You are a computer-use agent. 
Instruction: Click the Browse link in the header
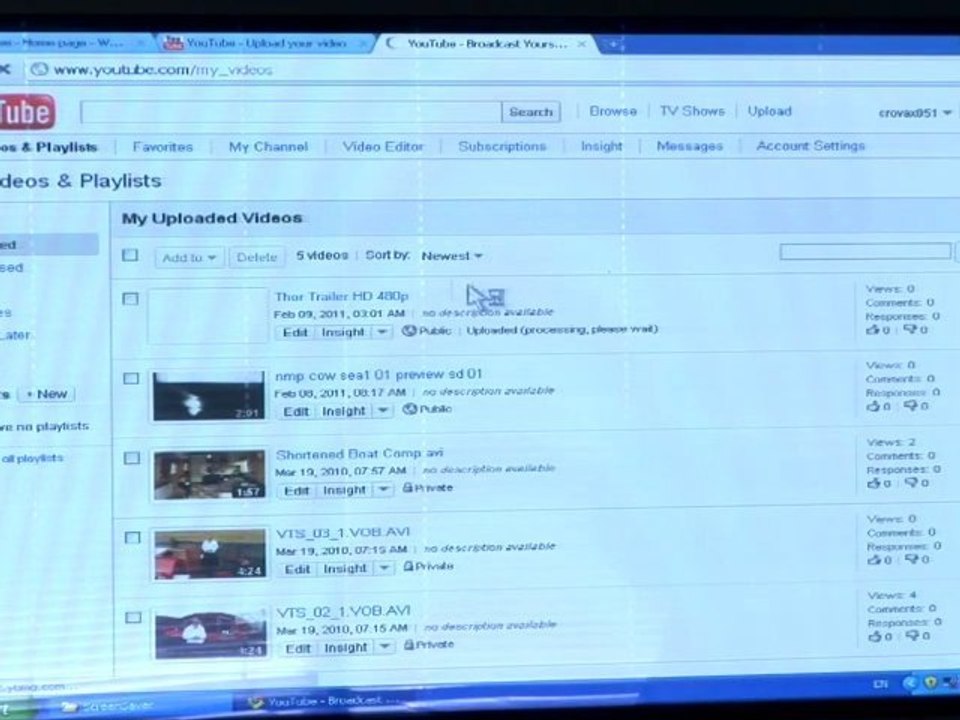tap(613, 111)
